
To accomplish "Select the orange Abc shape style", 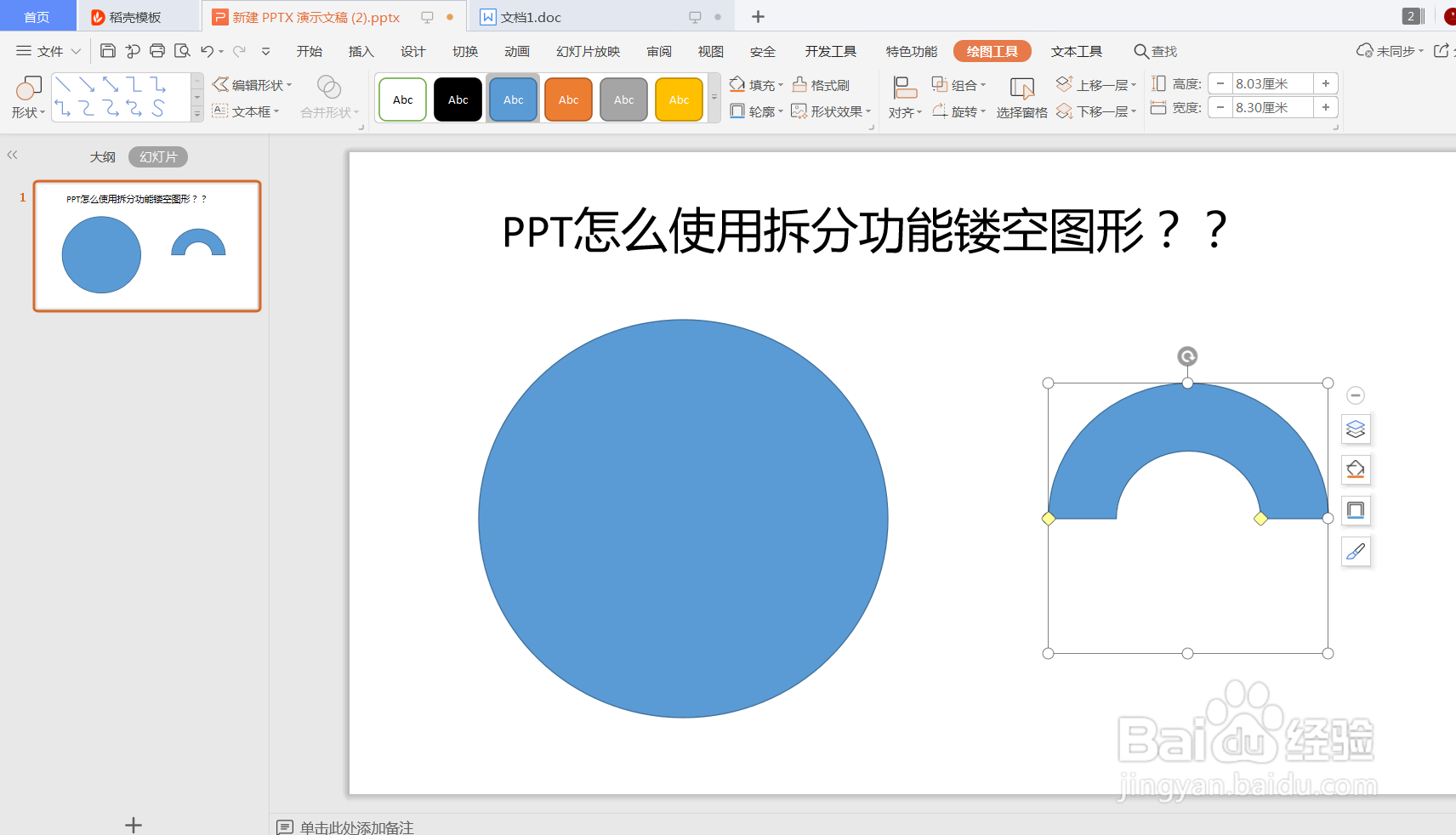I will [567, 99].
